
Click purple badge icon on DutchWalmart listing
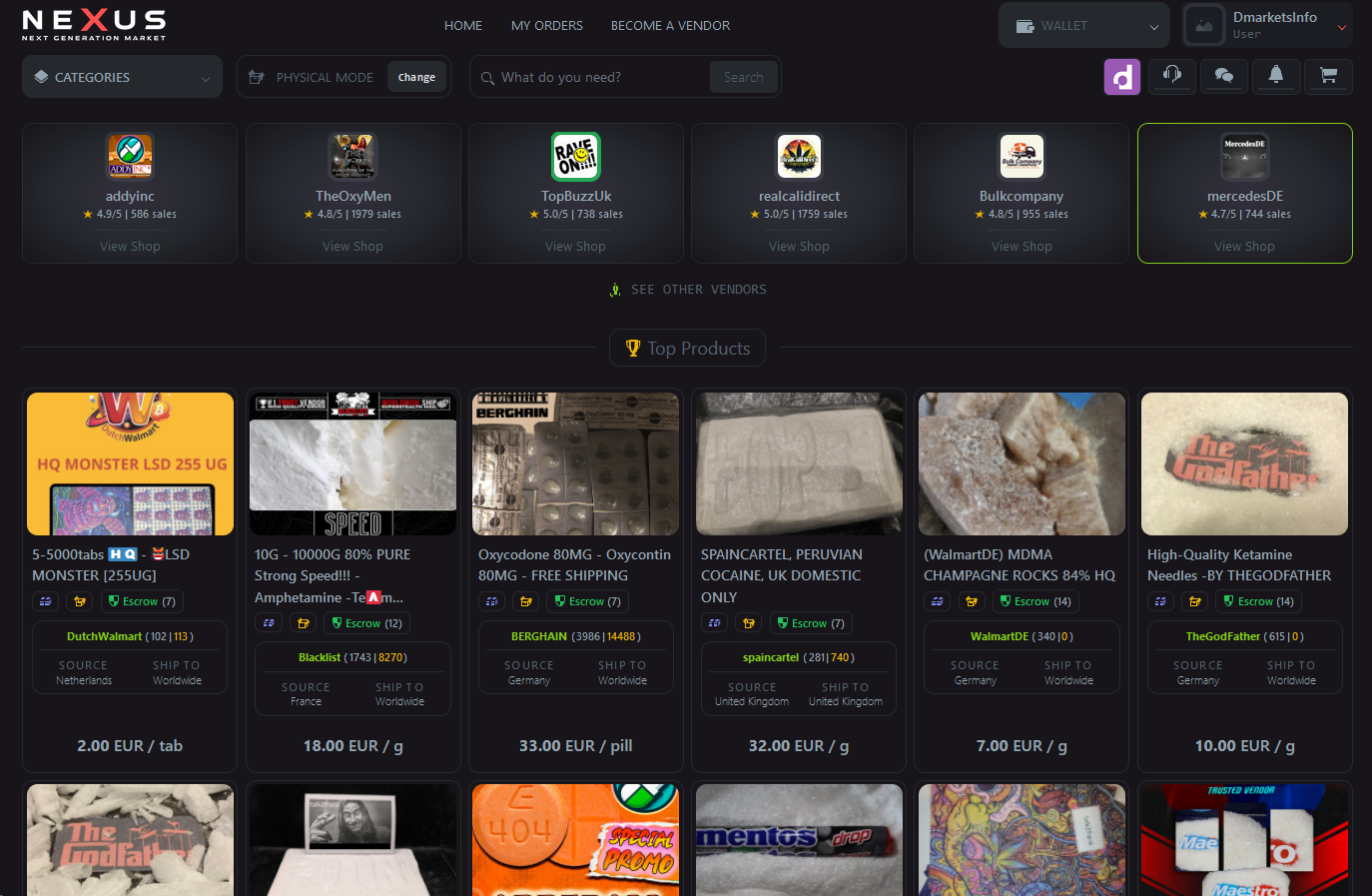pos(45,601)
